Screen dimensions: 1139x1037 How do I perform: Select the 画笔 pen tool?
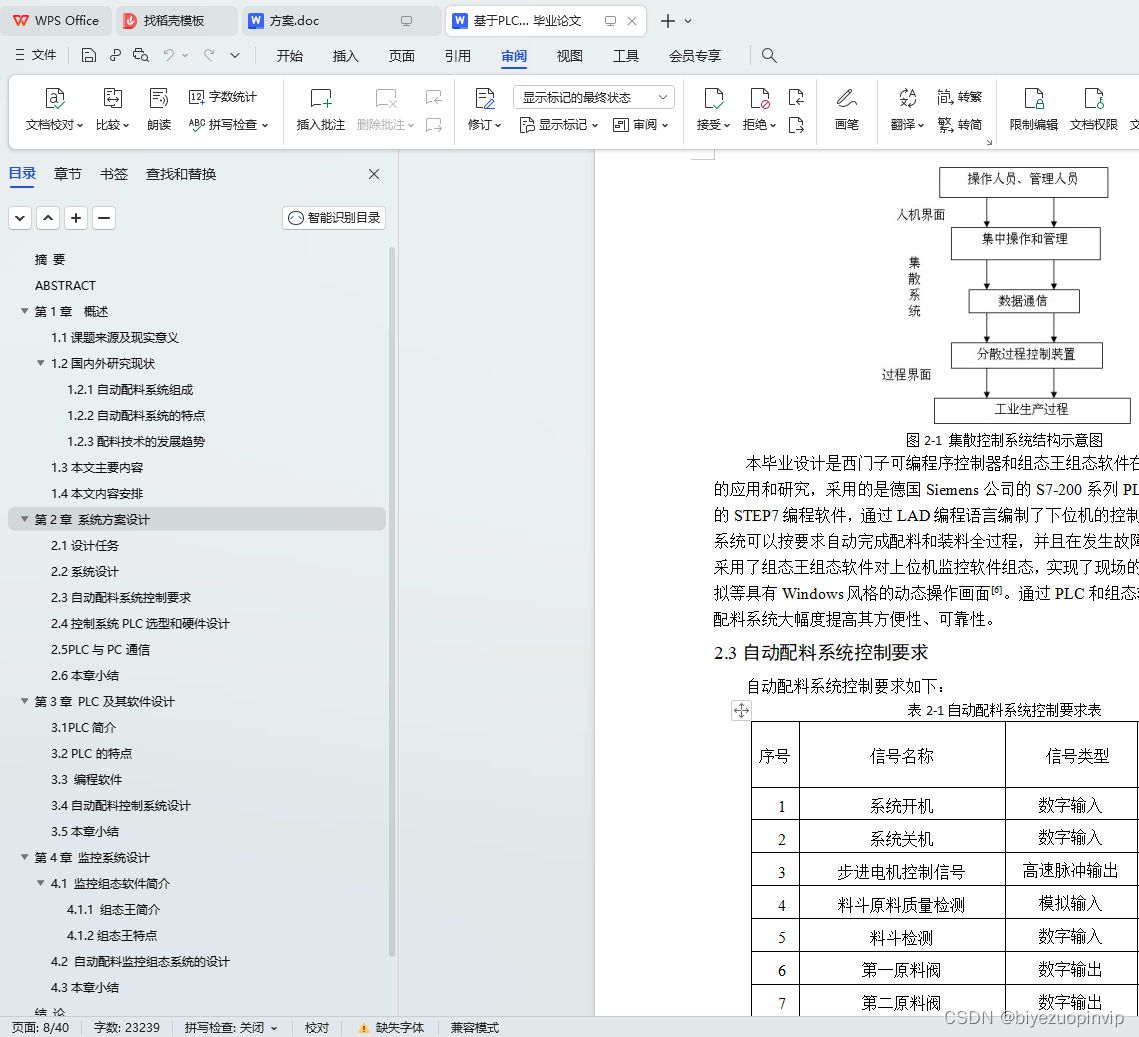coord(847,110)
